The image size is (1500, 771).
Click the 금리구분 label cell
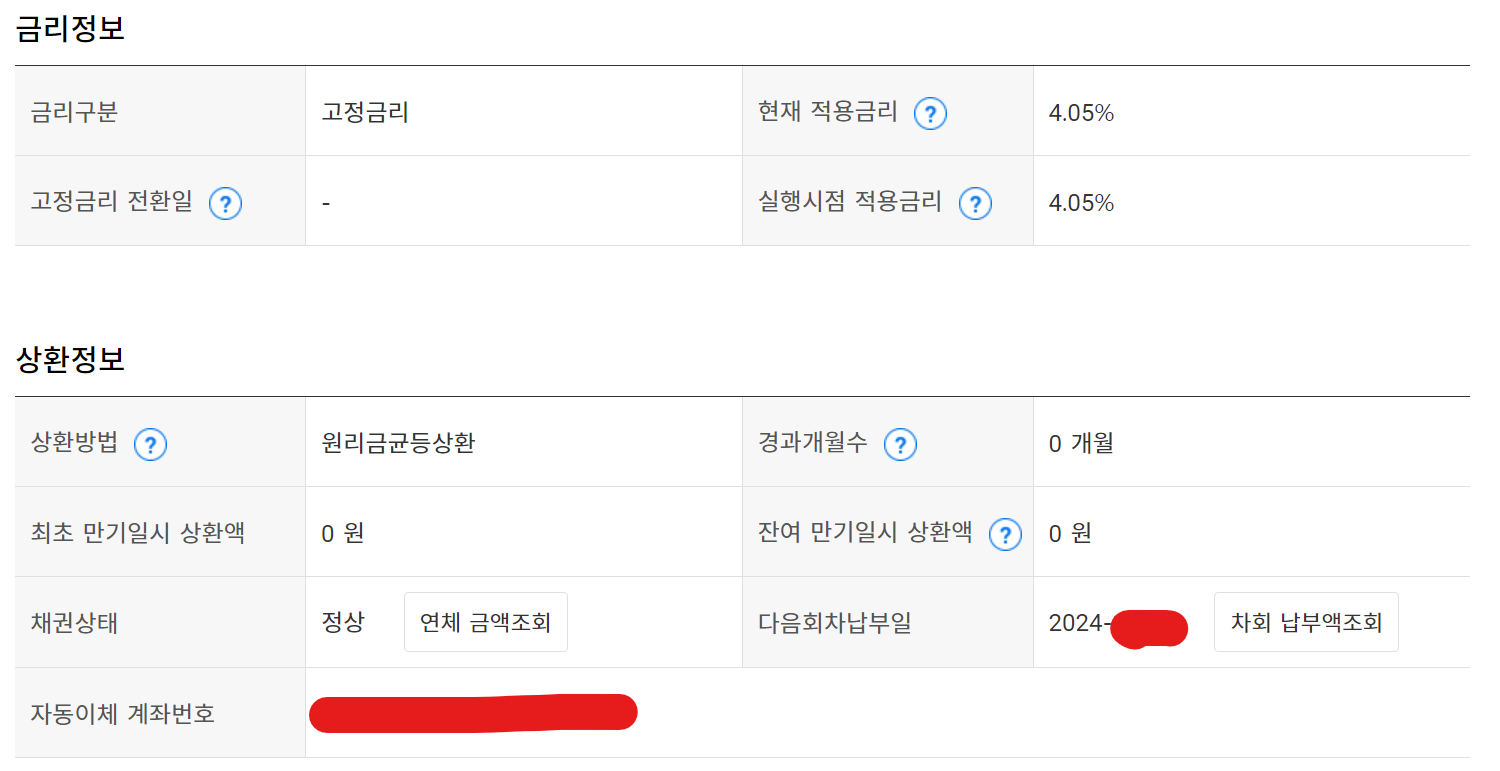click(x=75, y=112)
